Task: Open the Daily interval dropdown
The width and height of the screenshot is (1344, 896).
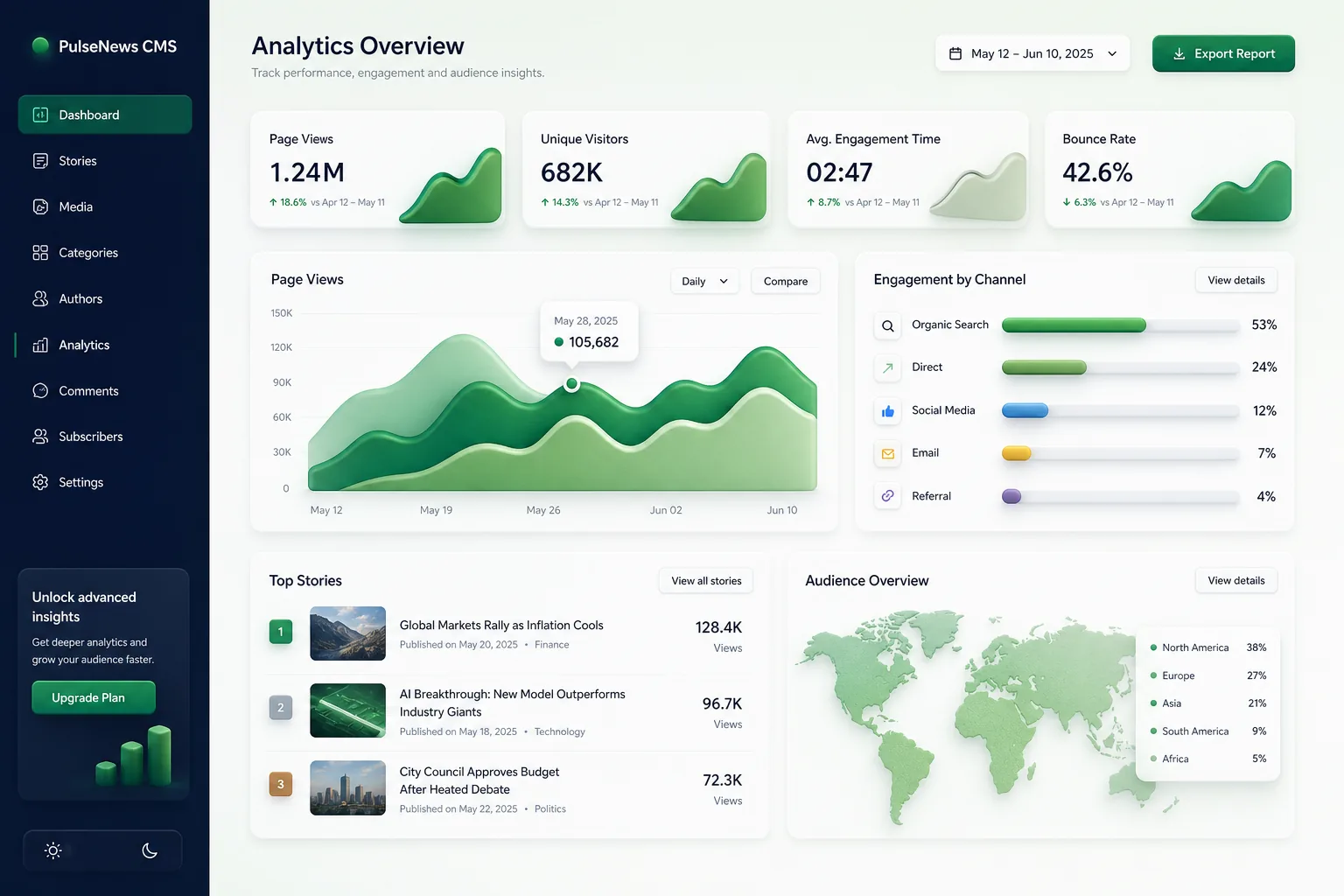Action: 704,281
